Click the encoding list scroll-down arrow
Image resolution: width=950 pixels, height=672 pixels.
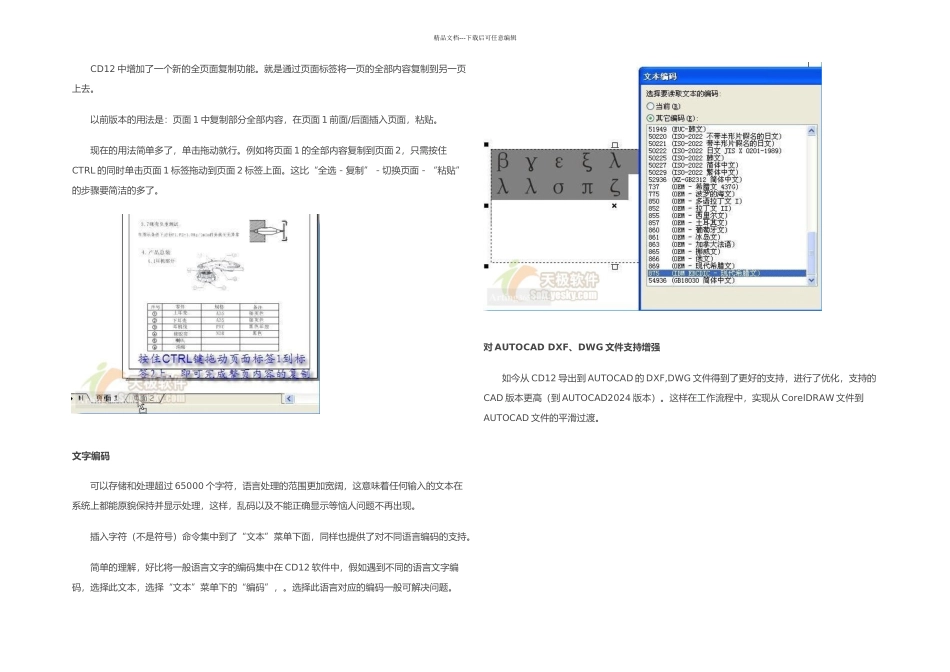[x=811, y=281]
